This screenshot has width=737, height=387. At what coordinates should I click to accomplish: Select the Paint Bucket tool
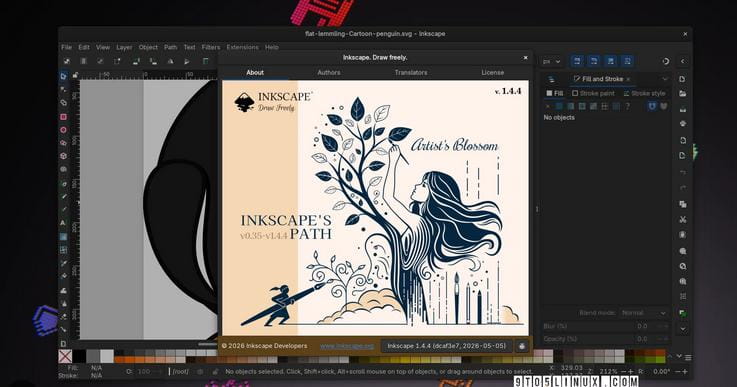[63, 276]
